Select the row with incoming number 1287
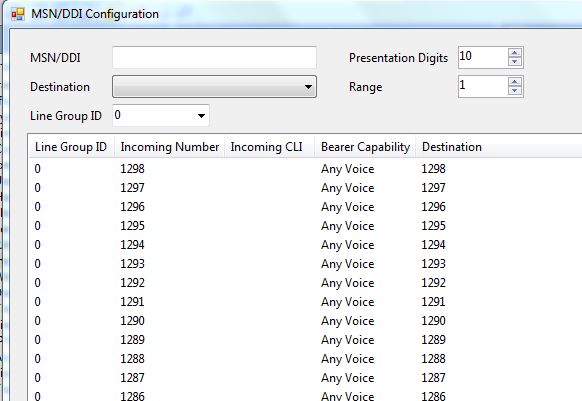Viewport: 582px width, 401px height. coord(305,378)
